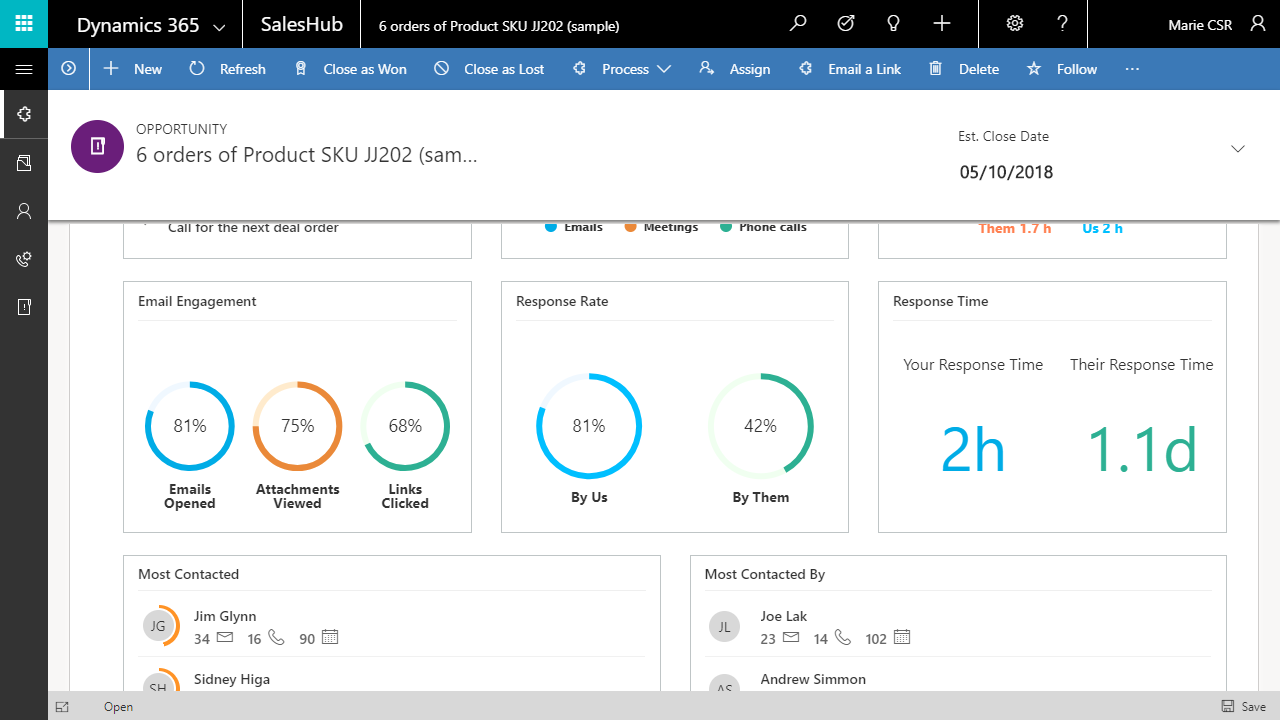
Task: Click the purple opportunity record icon
Action: point(97,147)
